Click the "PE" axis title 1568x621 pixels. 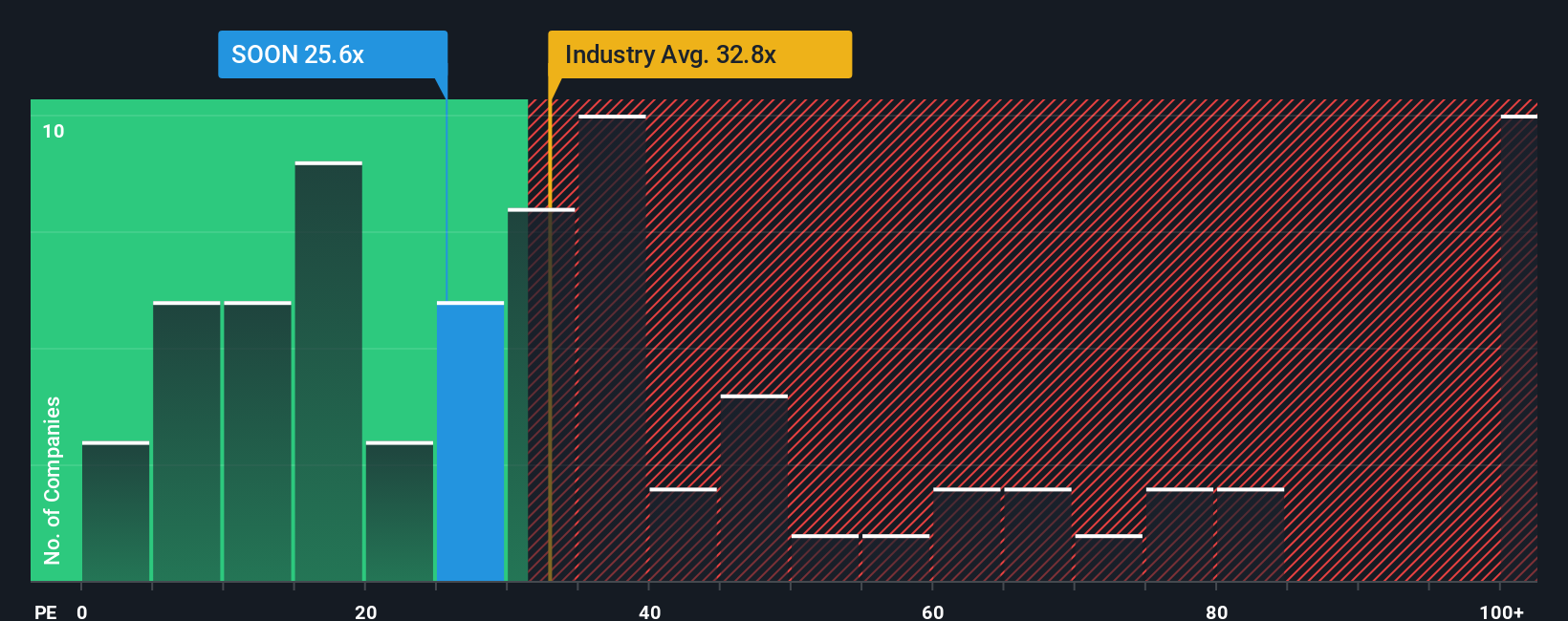point(46,611)
